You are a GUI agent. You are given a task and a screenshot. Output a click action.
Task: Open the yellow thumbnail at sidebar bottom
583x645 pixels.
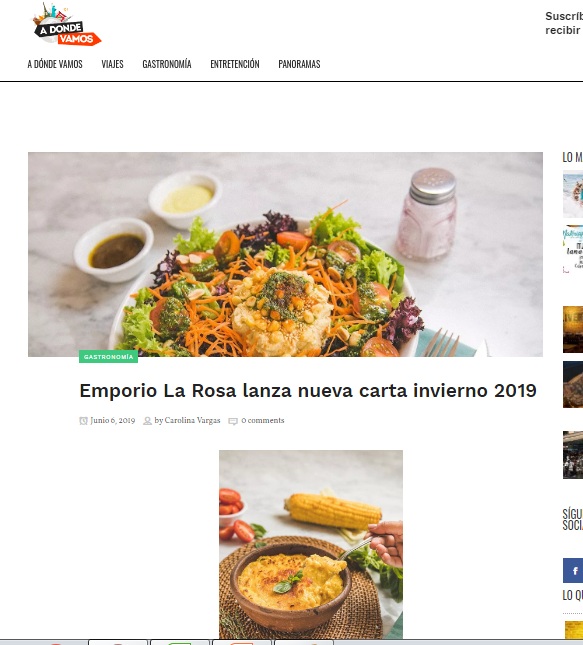tap(574, 630)
